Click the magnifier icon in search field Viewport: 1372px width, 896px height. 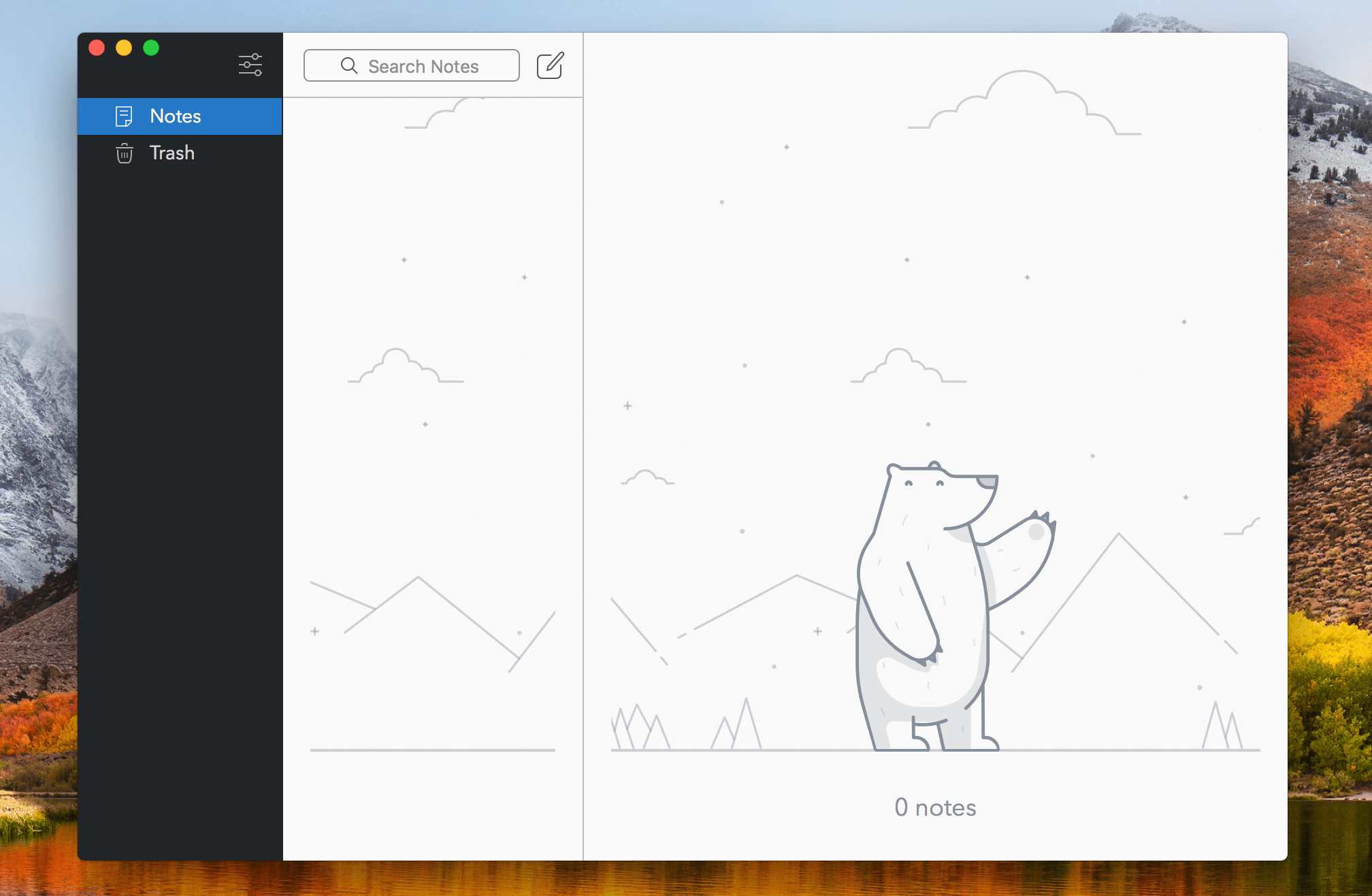349,65
